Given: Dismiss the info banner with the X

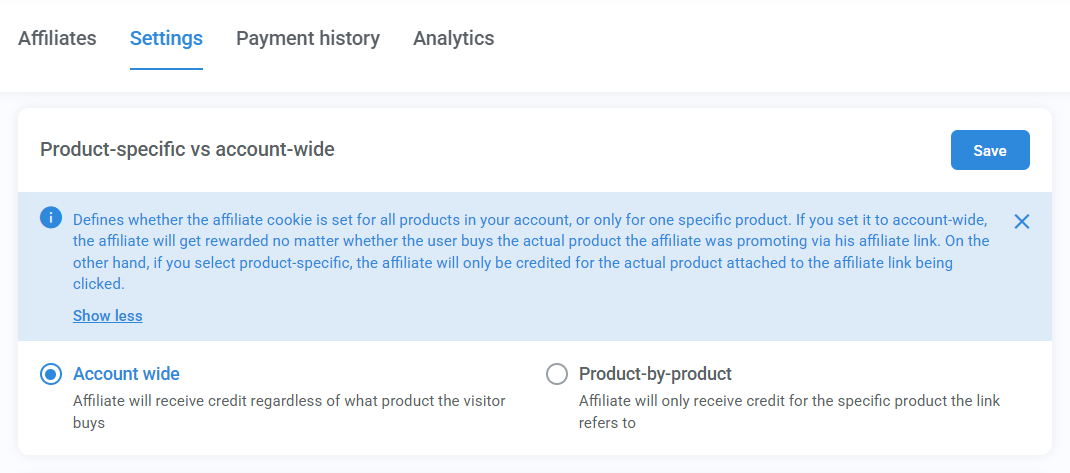Looking at the screenshot, I should 1022,221.
